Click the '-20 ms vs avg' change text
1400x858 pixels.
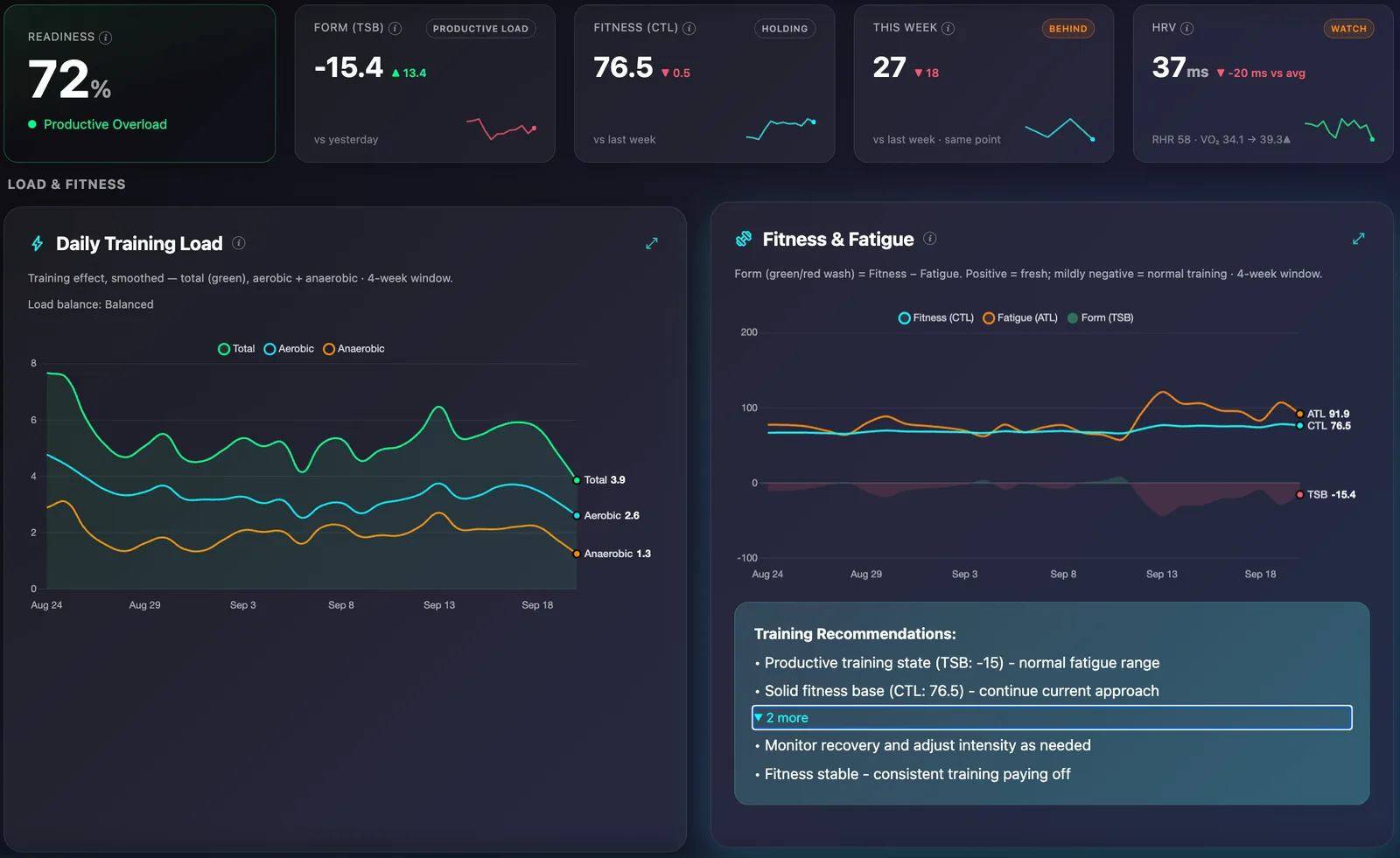click(1261, 73)
